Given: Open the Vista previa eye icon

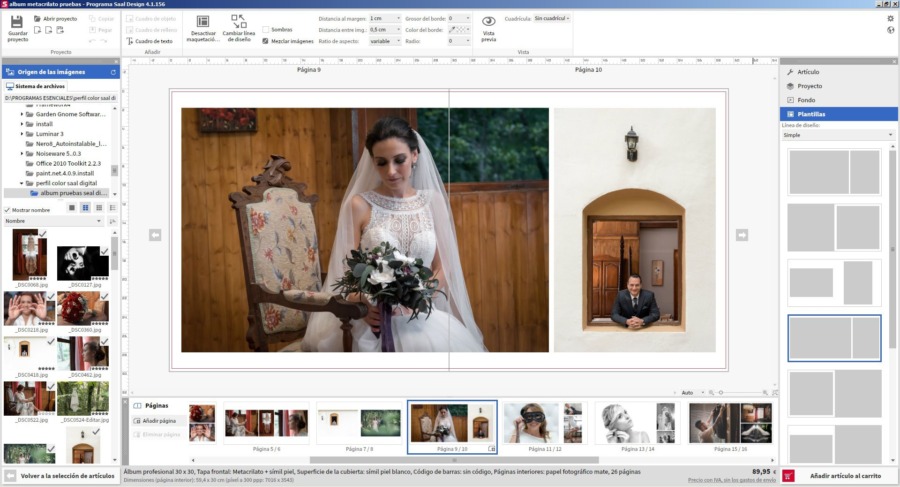Looking at the screenshot, I should [488, 22].
